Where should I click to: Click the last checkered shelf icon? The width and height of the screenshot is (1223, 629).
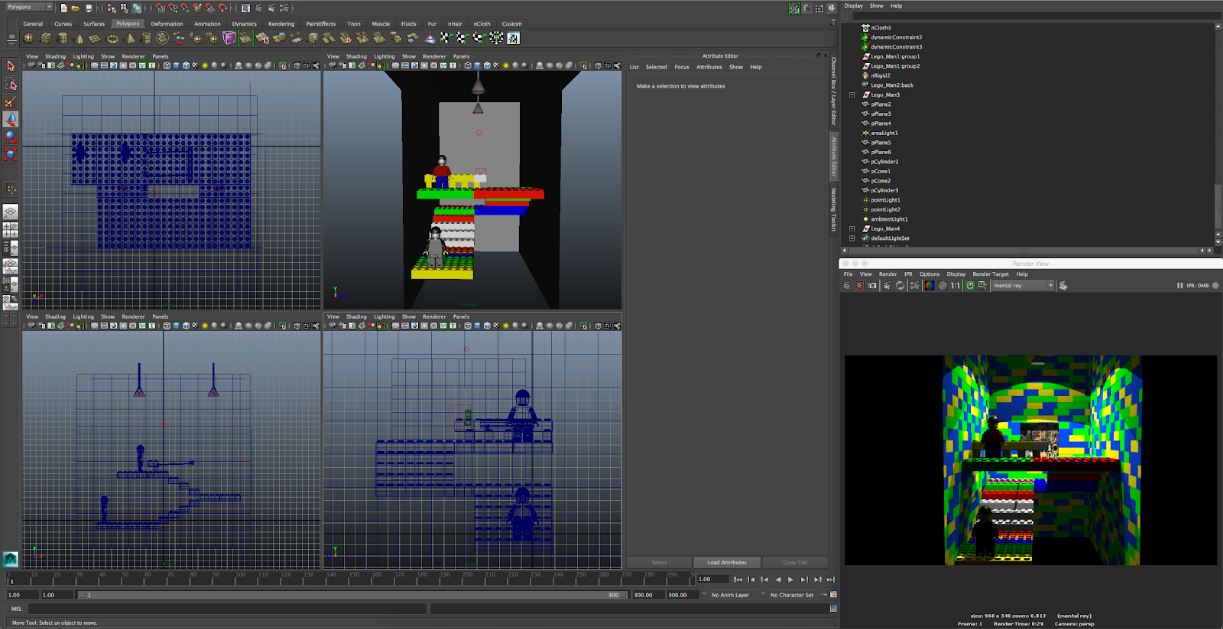[514, 38]
